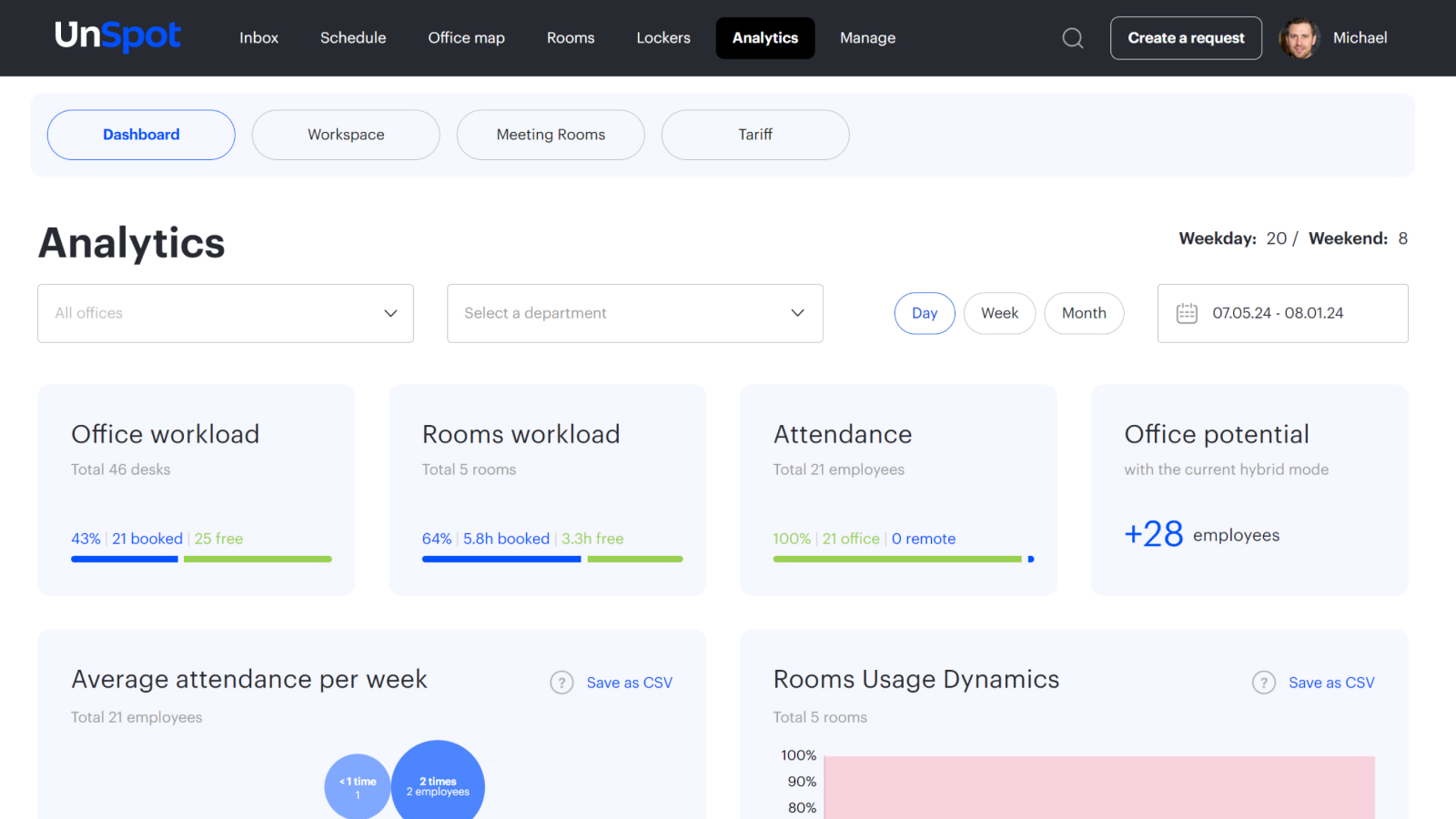Switch to the Workspace tab
This screenshot has width=1456, height=819.
[x=346, y=135]
